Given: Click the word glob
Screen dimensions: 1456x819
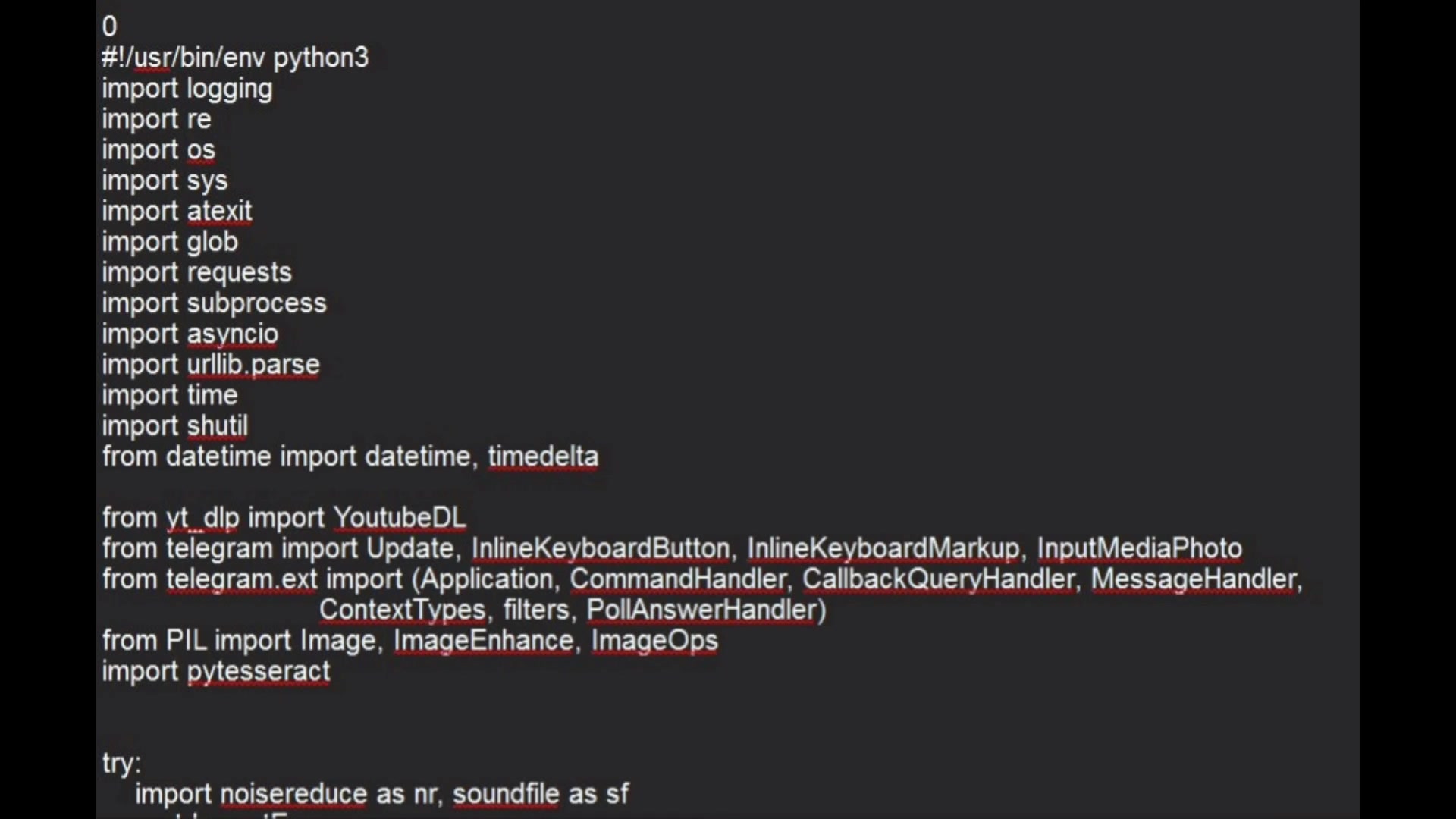Looking at the screenshot, I should 212,243.
